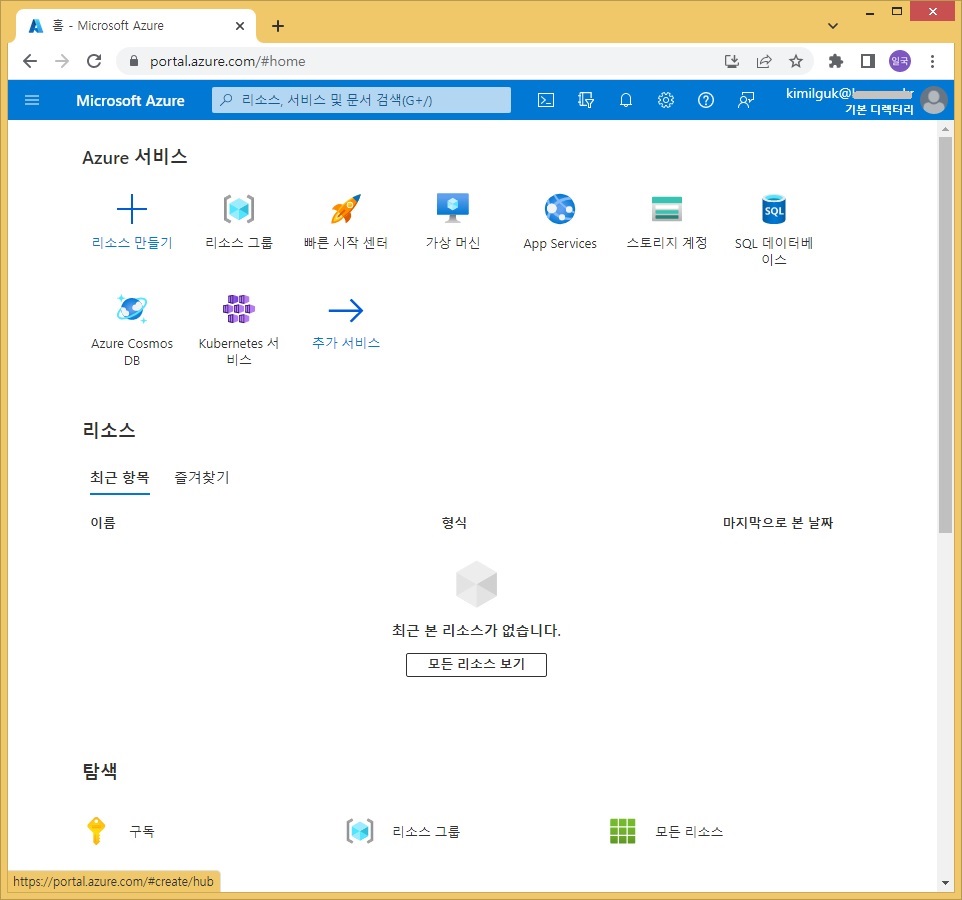
Task: Click the 형식 column header
Action: pos(454,523)
